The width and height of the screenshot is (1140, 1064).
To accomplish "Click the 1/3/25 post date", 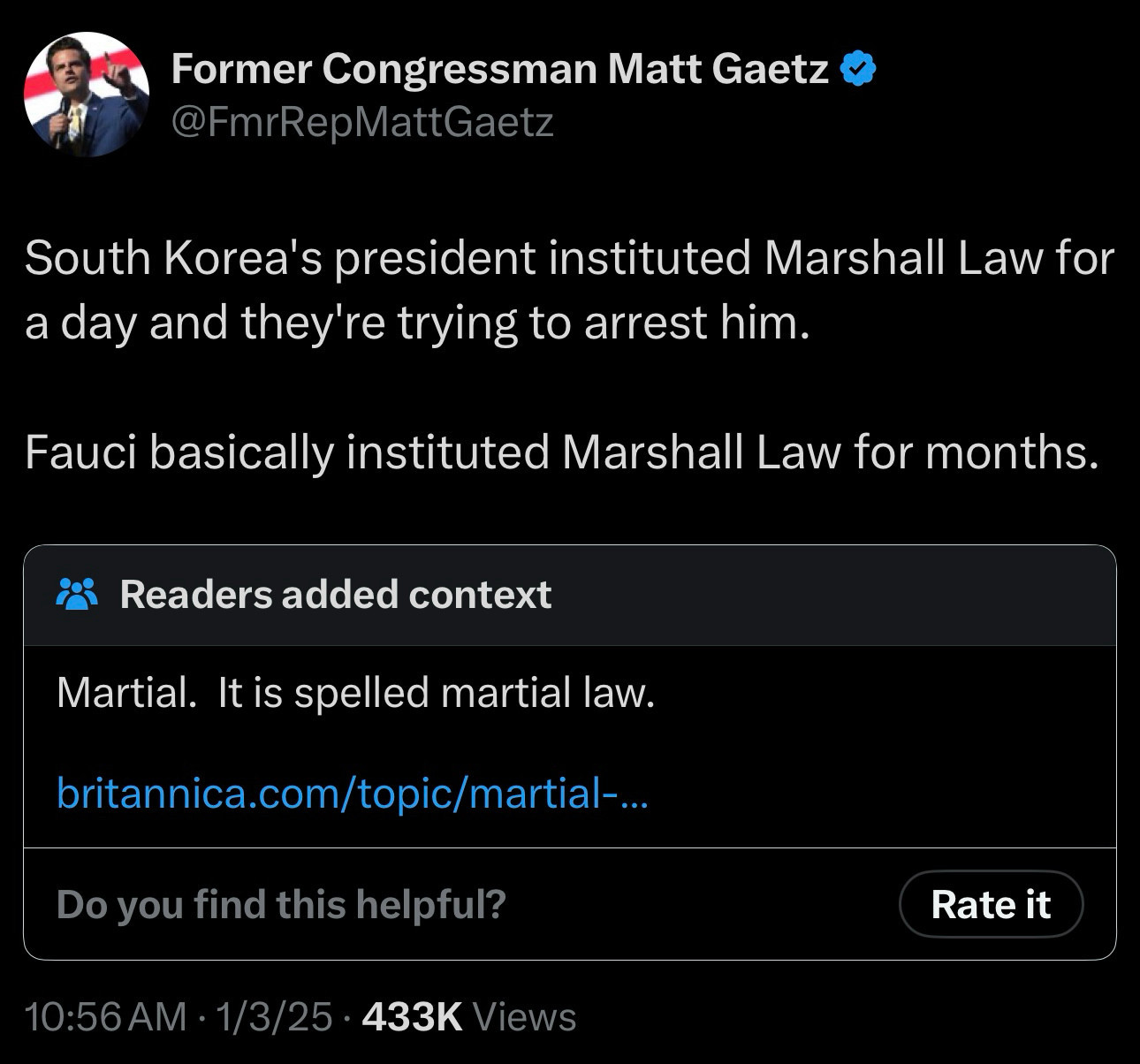I will click(274, 1016).
